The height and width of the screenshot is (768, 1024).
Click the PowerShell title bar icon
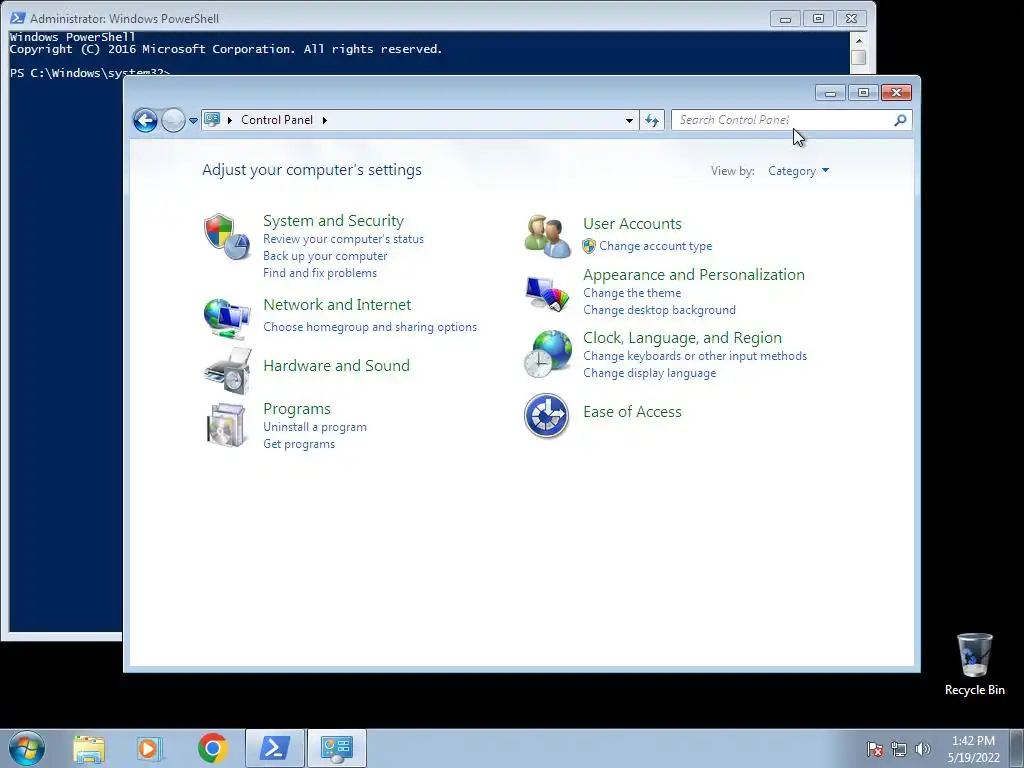[x=17, y=18]
